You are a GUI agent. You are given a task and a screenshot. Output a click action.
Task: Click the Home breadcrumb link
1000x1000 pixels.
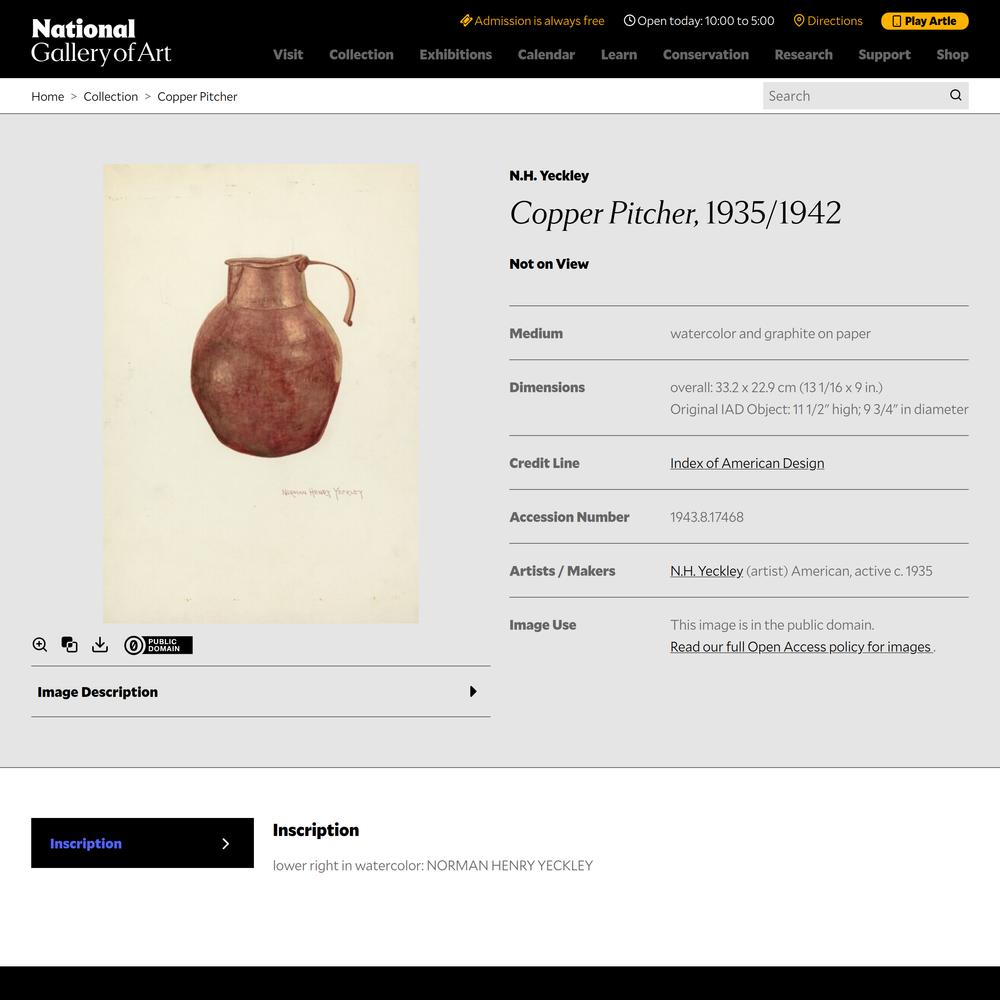pos(48,96)
